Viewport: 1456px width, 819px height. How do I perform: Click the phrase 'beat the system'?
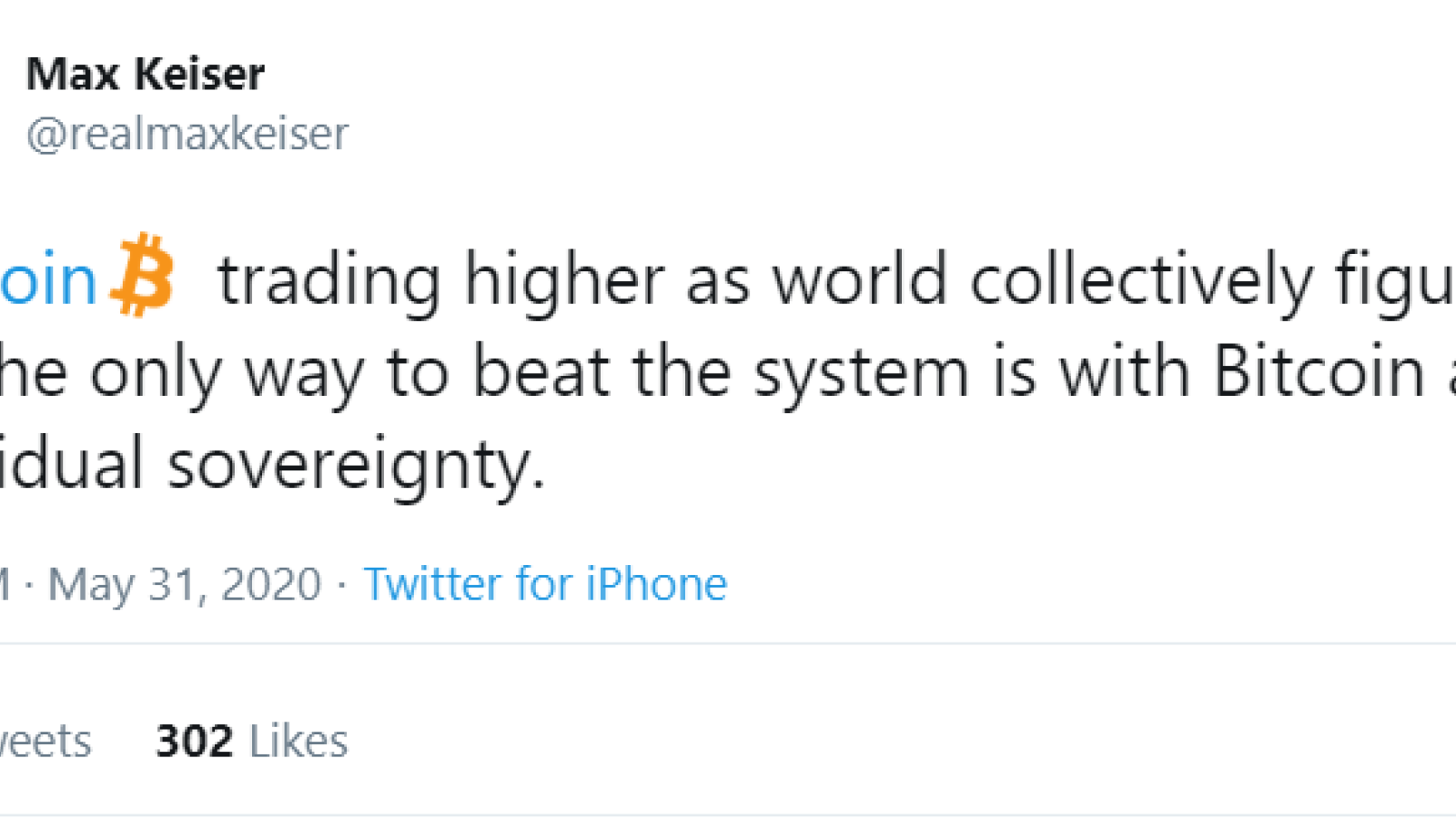coord(721,373)
